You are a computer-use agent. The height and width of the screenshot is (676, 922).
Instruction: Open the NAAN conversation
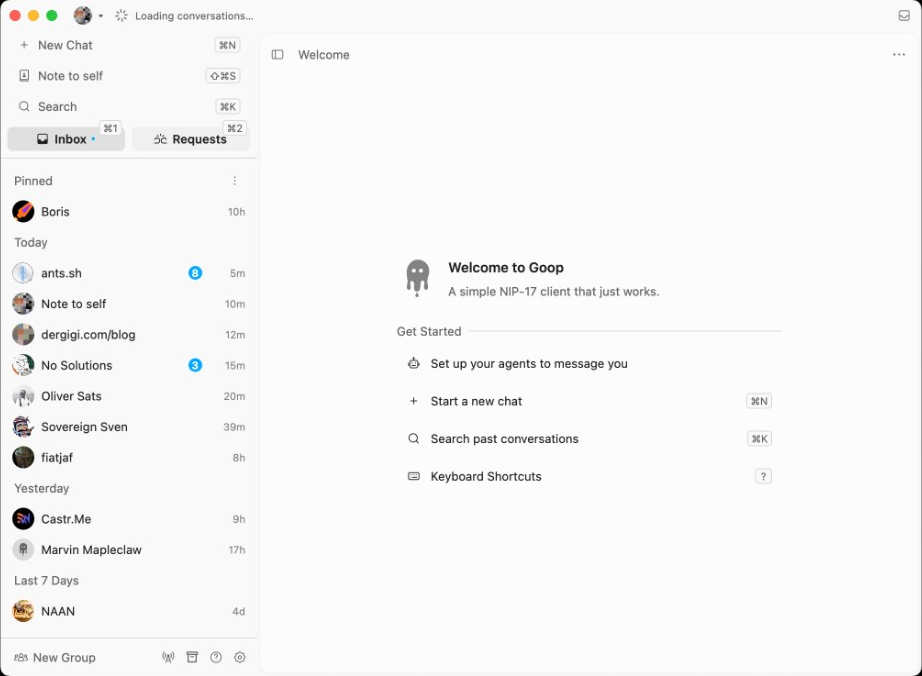(x=129, y=611)
